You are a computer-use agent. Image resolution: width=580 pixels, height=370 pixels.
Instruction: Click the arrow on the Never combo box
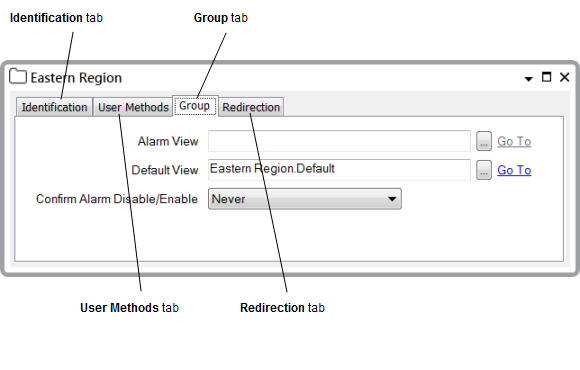pyautogui.click(x=392, y=199)
